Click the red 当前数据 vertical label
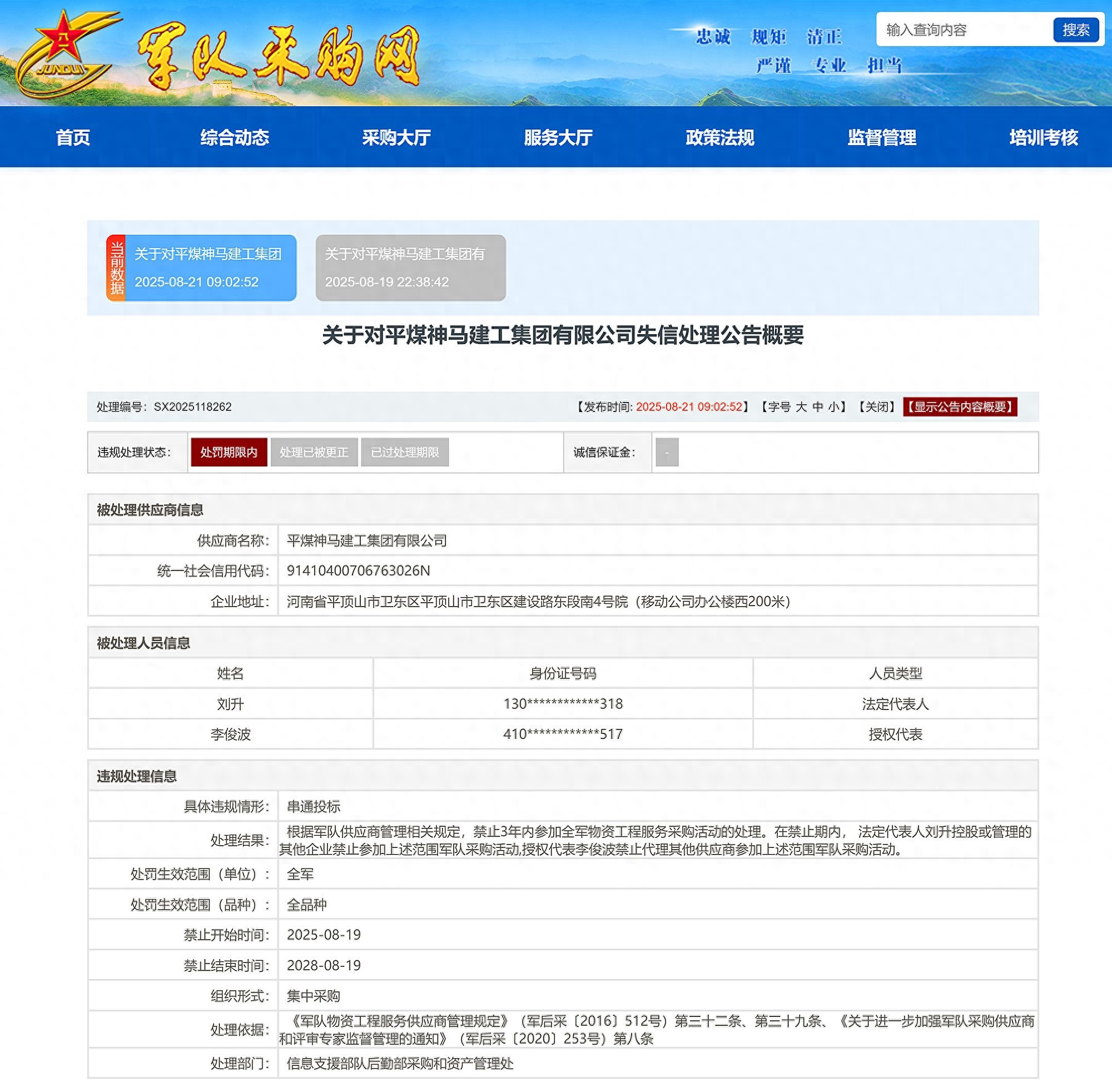Screen dimensions: 1112x1092 point(116,268)
